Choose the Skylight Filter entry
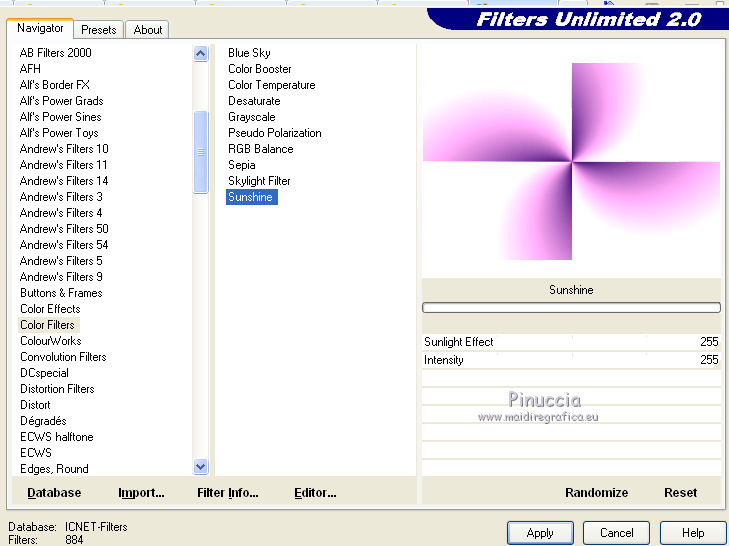Viewport: 729px width, 546px height. click(259, 180)
